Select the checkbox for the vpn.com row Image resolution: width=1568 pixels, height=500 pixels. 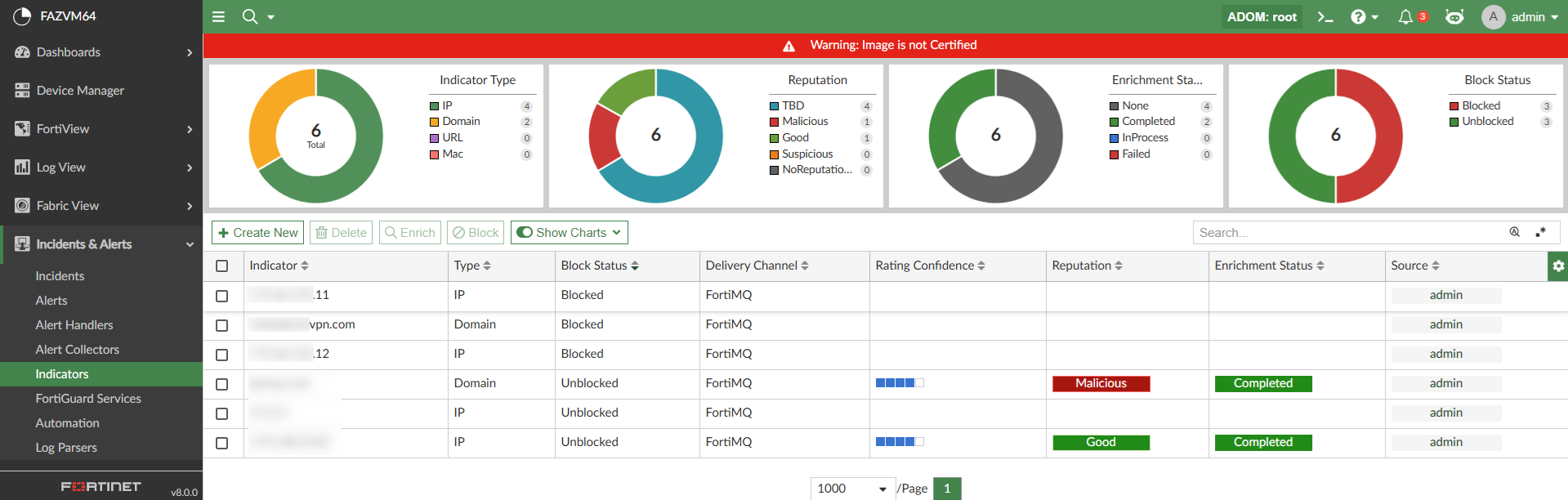pos(221,325)
